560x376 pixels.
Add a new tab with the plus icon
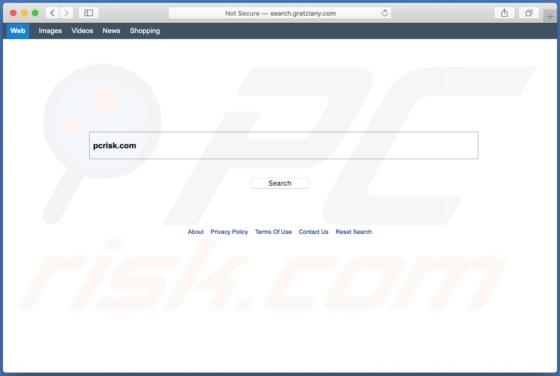tap(550, 16)
